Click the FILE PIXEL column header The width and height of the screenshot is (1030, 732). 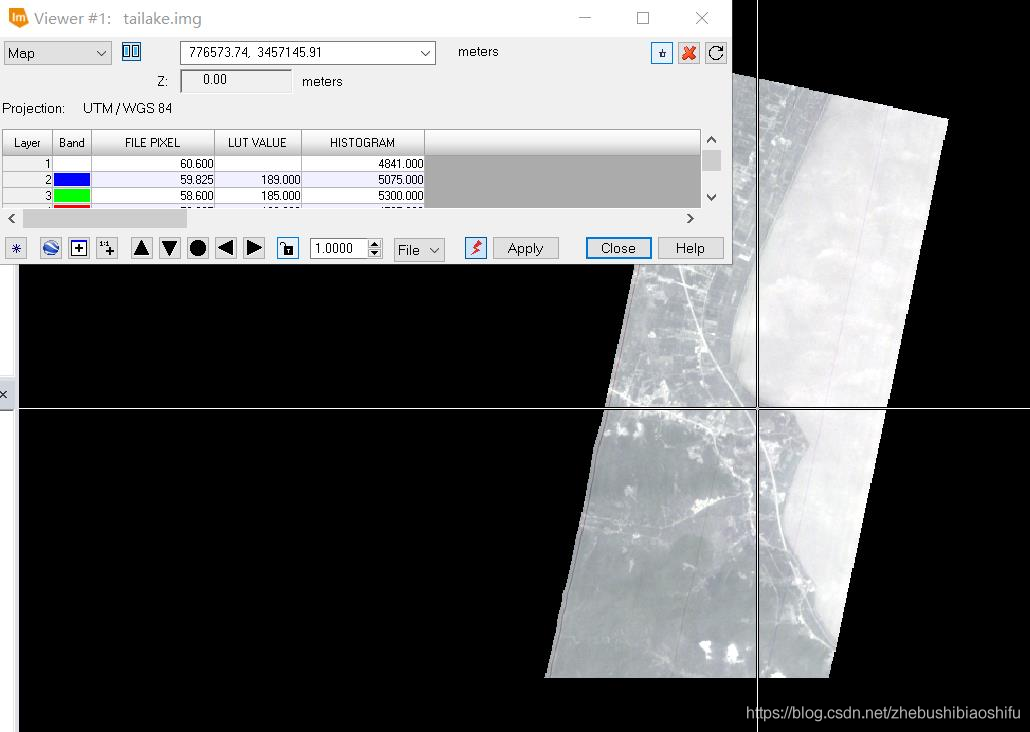pyautogui.click(x=152, y=143)
